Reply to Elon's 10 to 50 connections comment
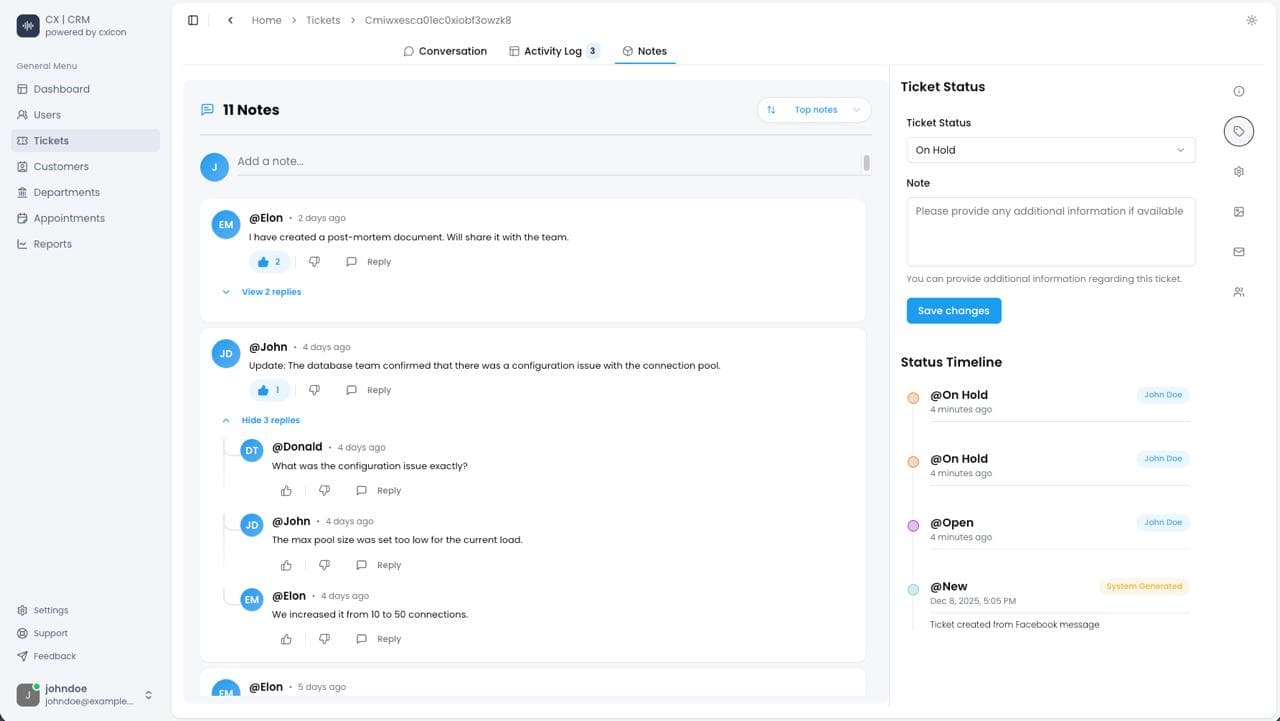The width and height of the screenshot is (1280, 721). pos(378,639)
